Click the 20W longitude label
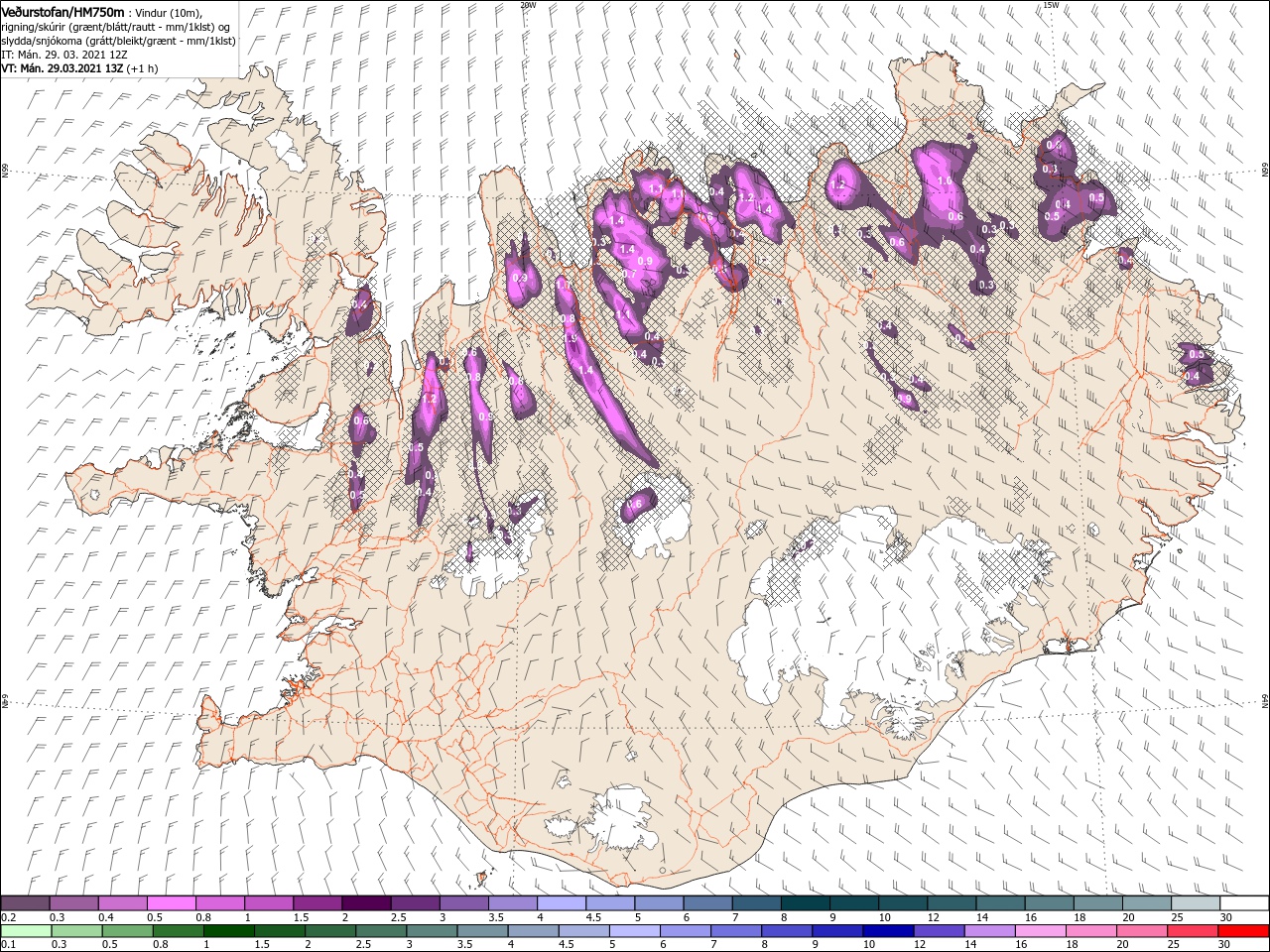Image resolution: width=1270 pixels, height=952 pixels. pyautogui.click(x=528, y=5)
